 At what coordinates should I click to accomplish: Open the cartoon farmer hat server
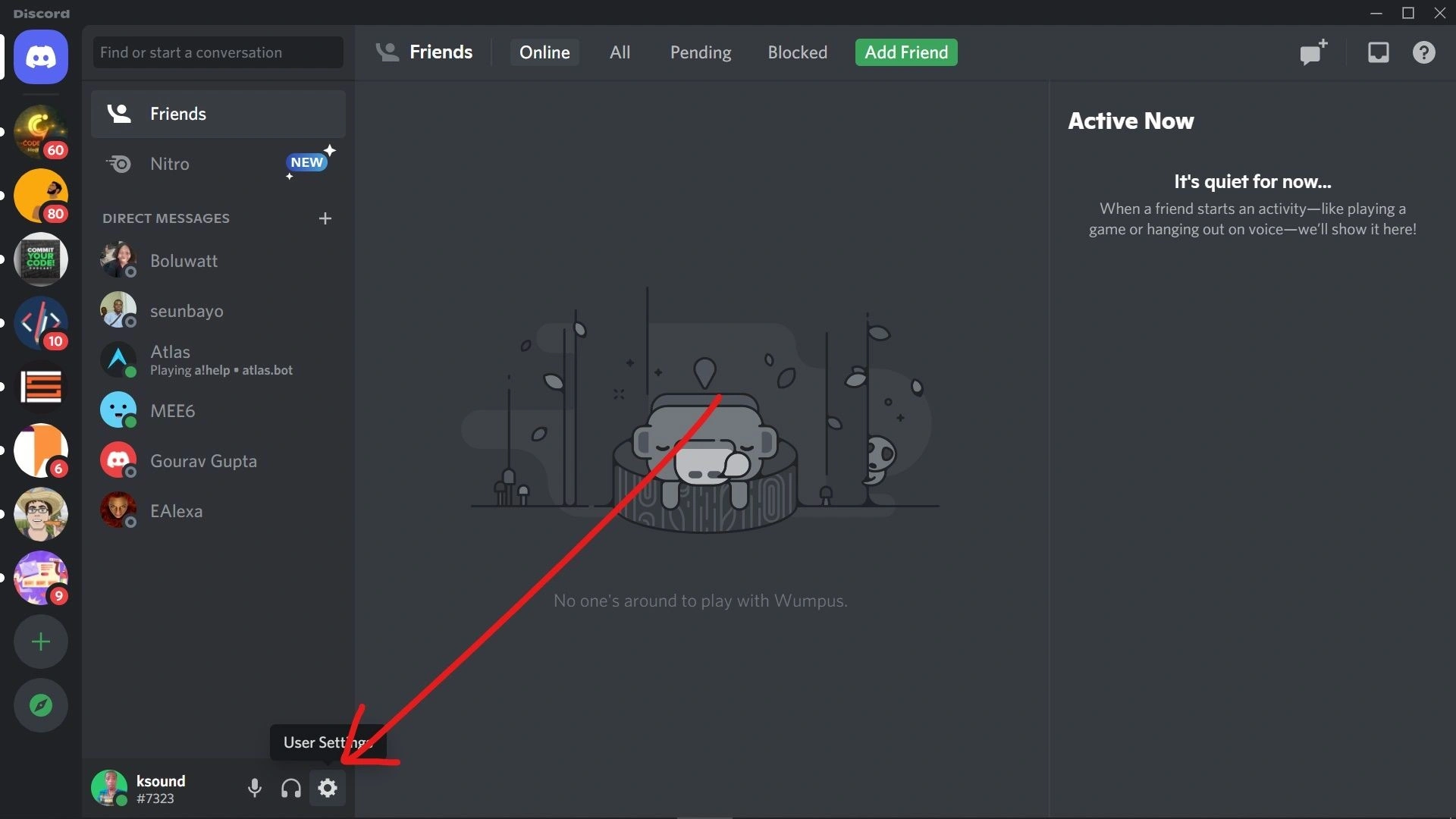41,514
